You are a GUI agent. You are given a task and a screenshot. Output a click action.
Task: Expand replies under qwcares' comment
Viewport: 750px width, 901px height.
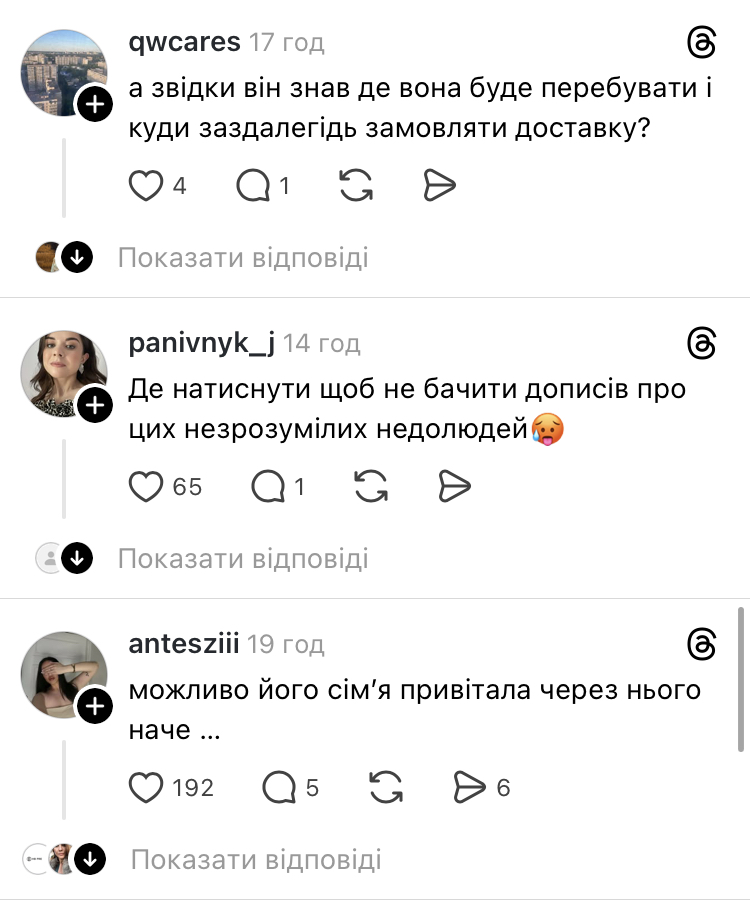243,258
